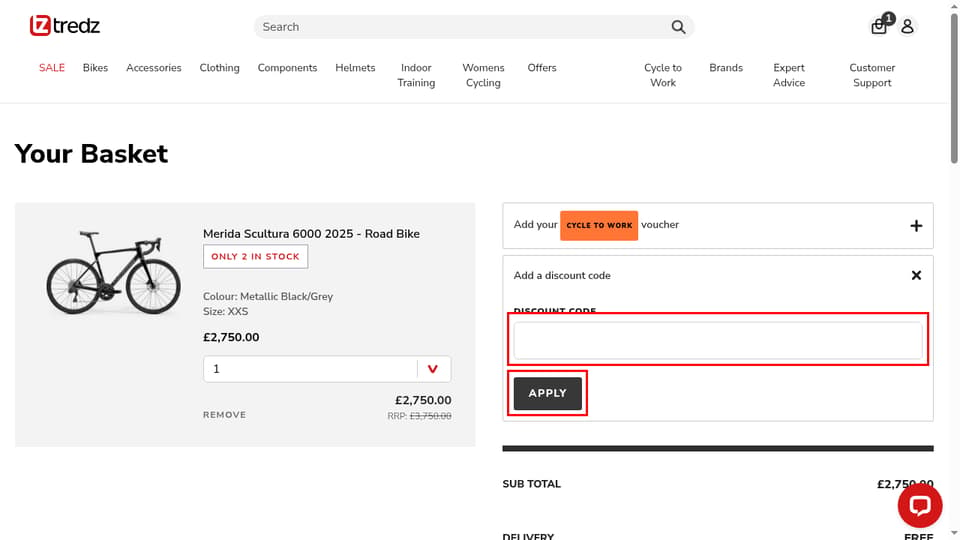Click the 'Your Basket' heading
This screenshot has width=960, height=540.
point(91,154)
